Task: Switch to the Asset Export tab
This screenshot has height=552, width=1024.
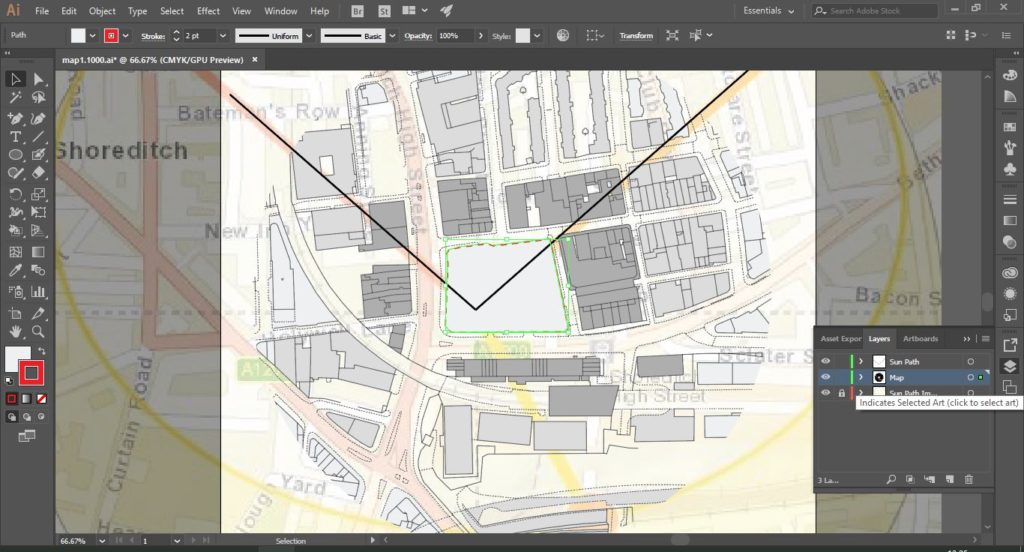Action: tap(840, 338)
